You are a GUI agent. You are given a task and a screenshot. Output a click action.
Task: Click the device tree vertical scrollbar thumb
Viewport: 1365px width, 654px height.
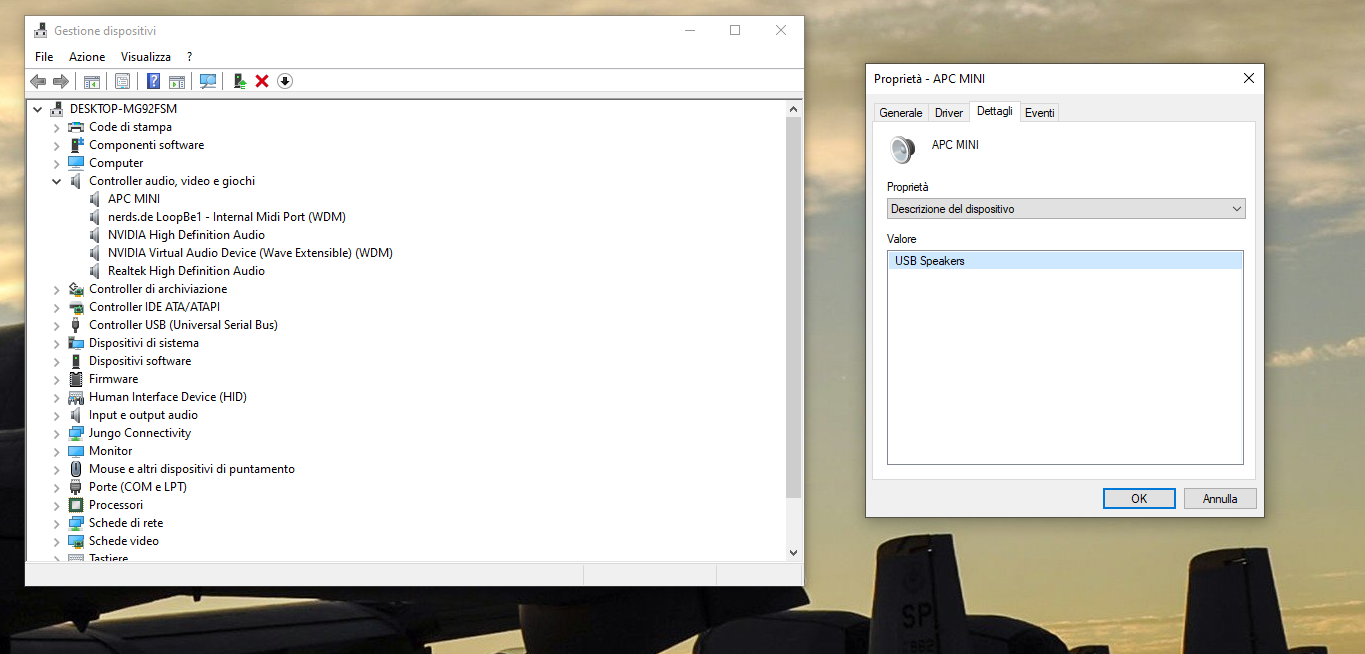[x=794, y=307]
